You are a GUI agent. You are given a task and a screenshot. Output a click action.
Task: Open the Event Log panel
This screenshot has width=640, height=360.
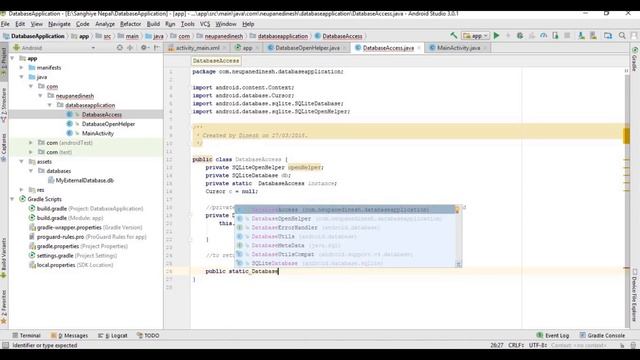pos(553,336)
